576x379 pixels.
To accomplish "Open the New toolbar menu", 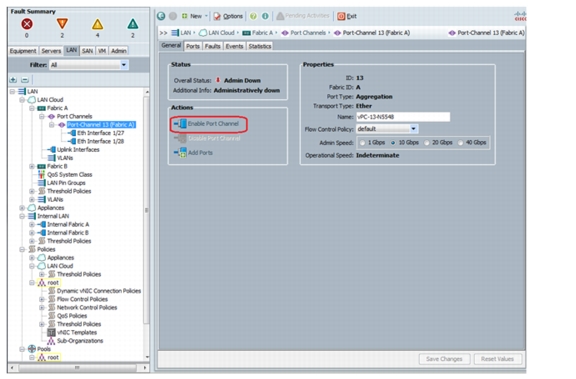I will tap(195, 16).
